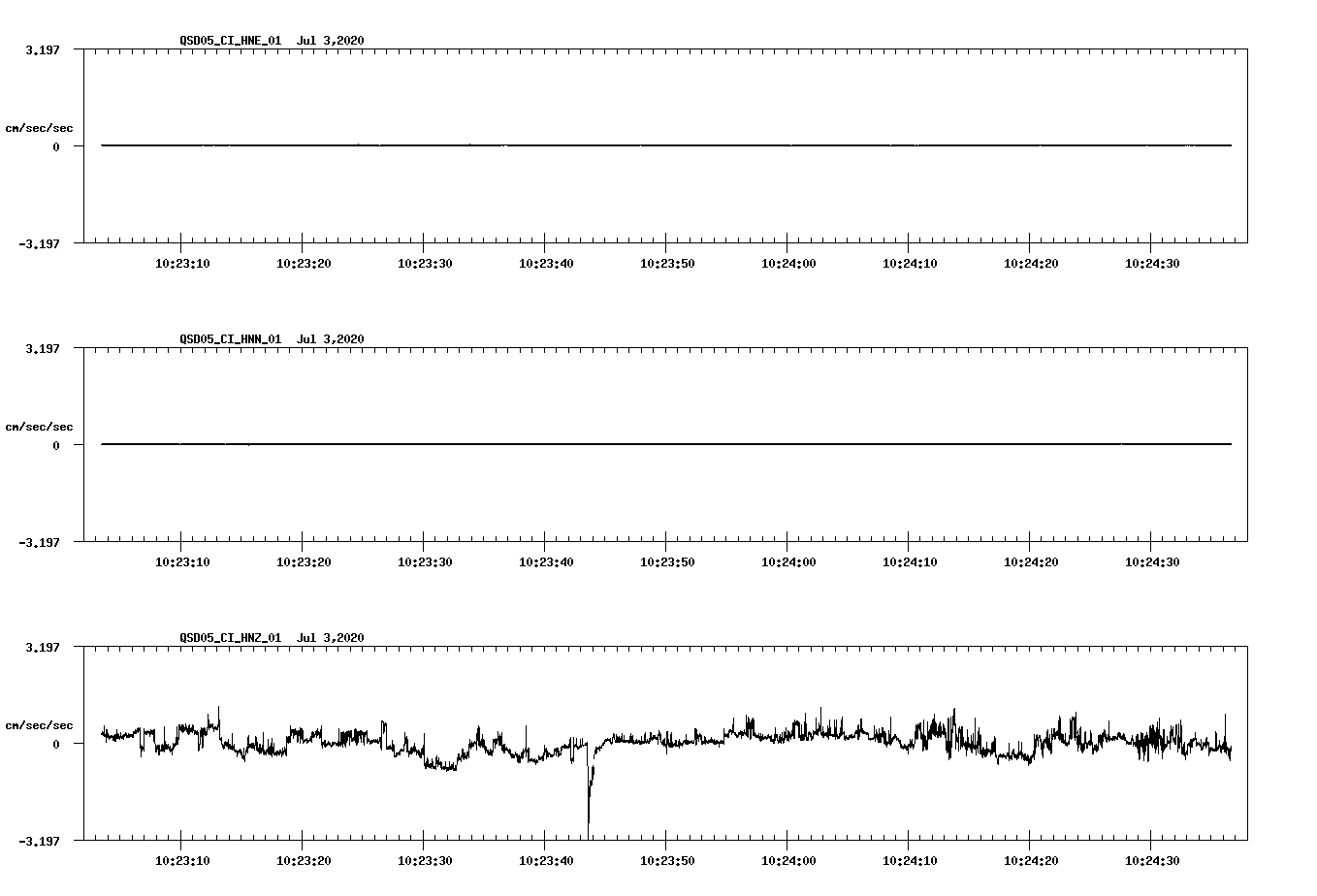The width and height of the screenshot is (1317, 896).
Task: Click the QSD05_CI_HNZ_01 plot title
Action: click(272, 637)
